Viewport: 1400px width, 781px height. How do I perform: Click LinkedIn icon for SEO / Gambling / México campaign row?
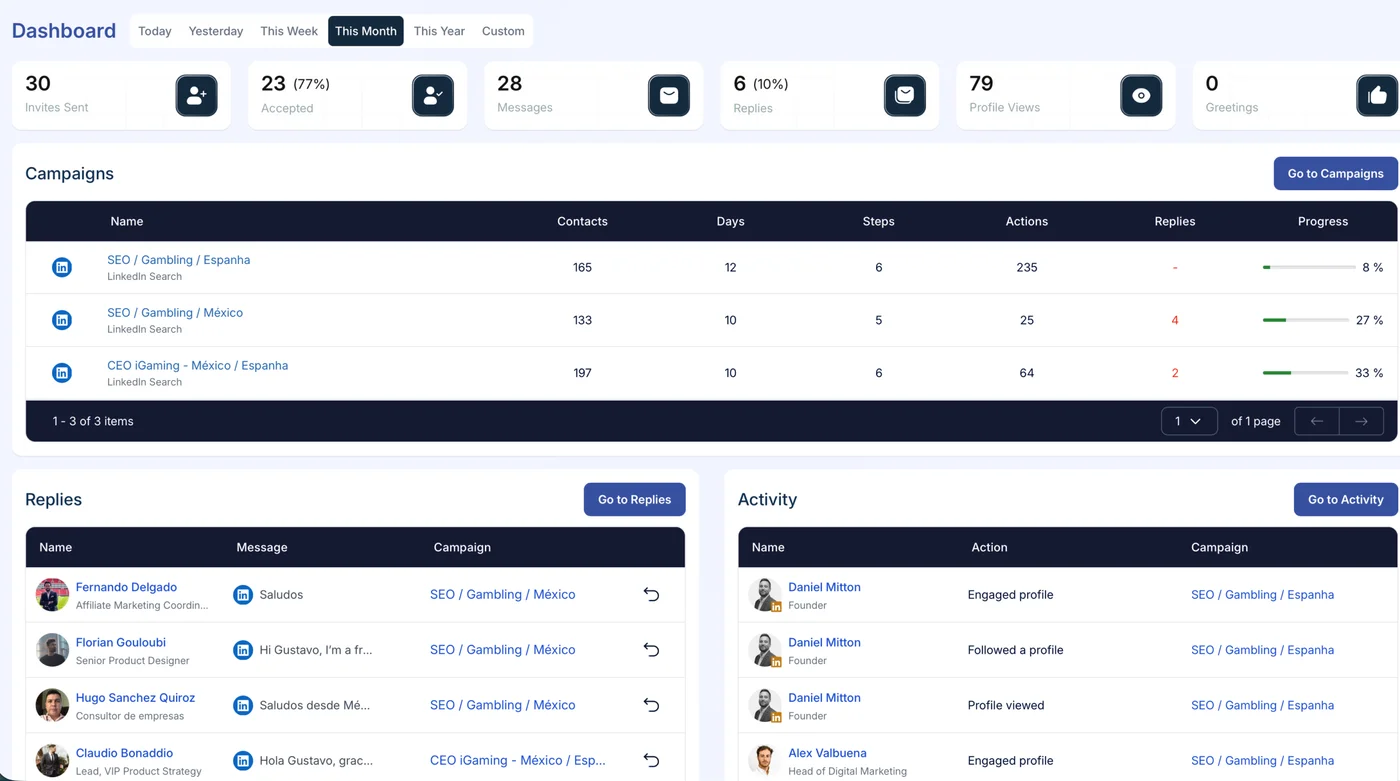62,320
